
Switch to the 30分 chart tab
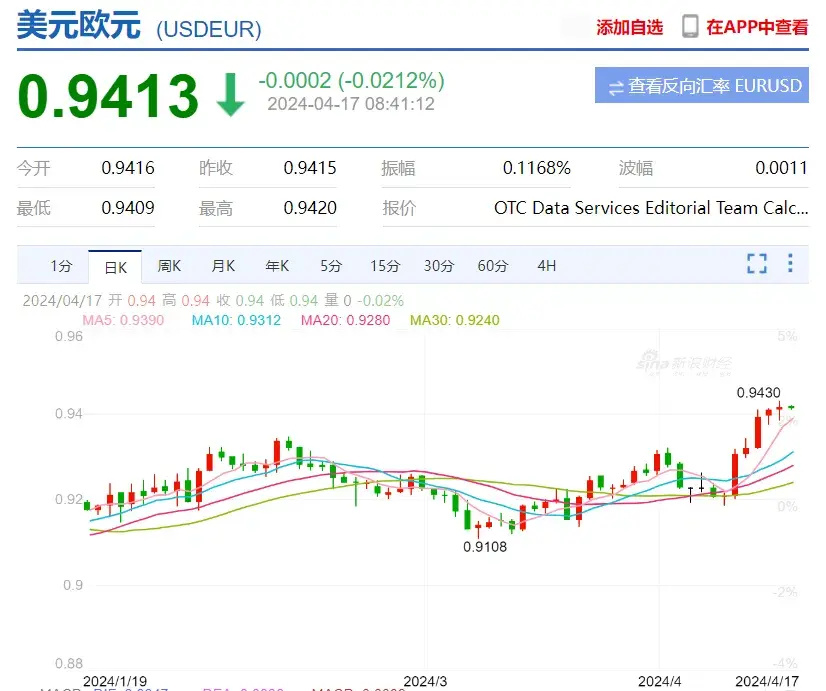[439, 266]
